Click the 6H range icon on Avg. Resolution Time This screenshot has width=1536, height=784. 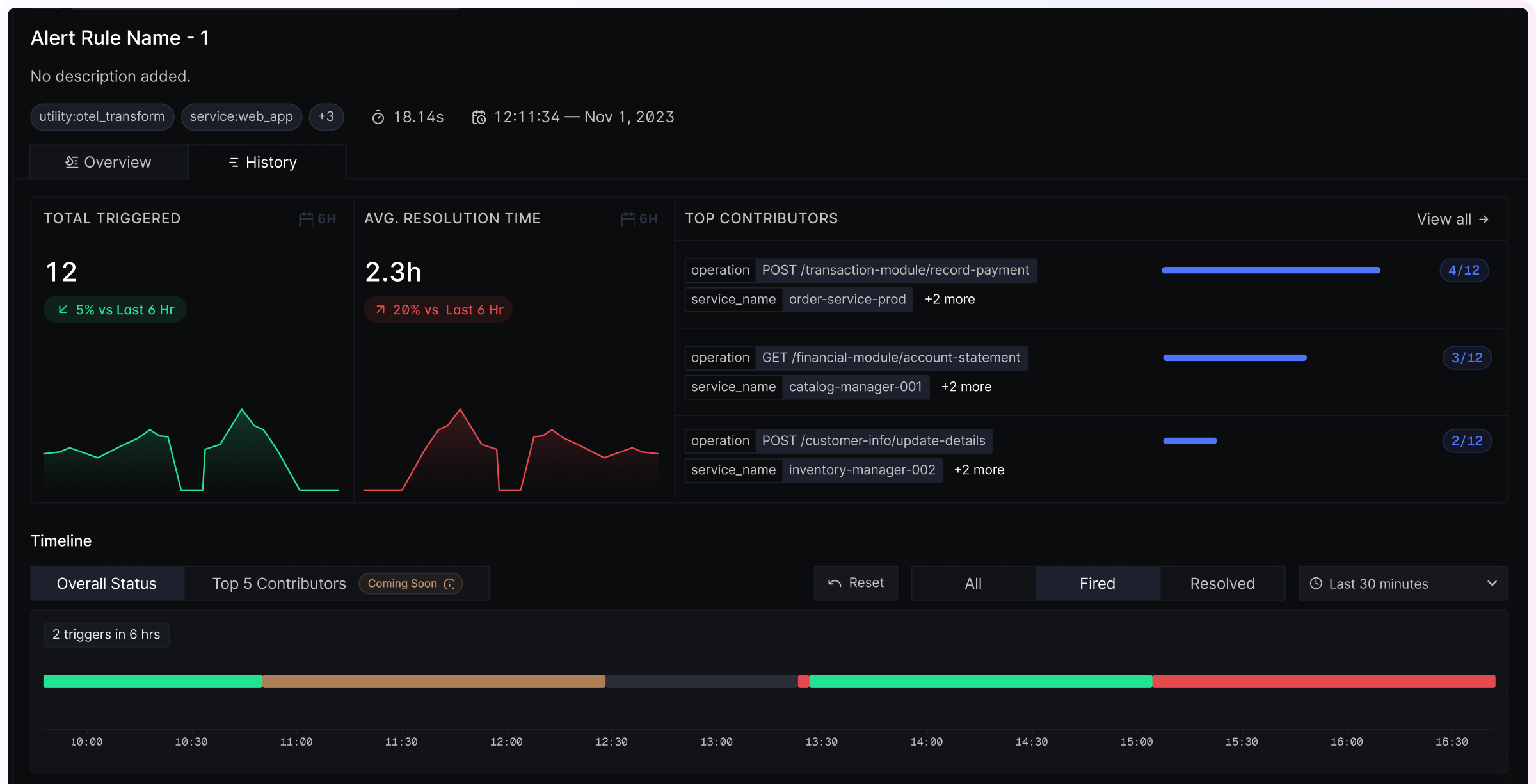pos(627,218)
